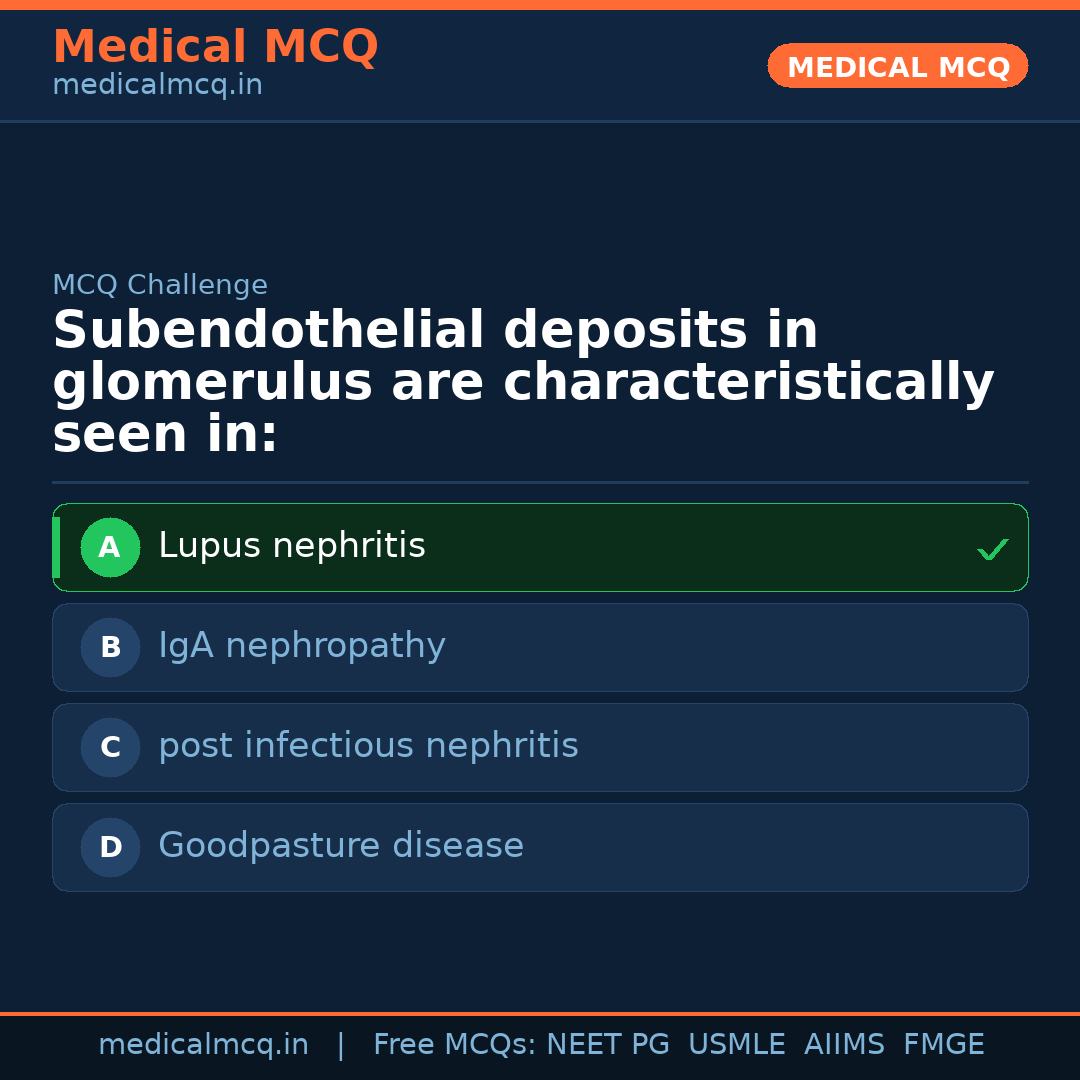Click the Free MCQs footer text

click(x=454, y=1045)
